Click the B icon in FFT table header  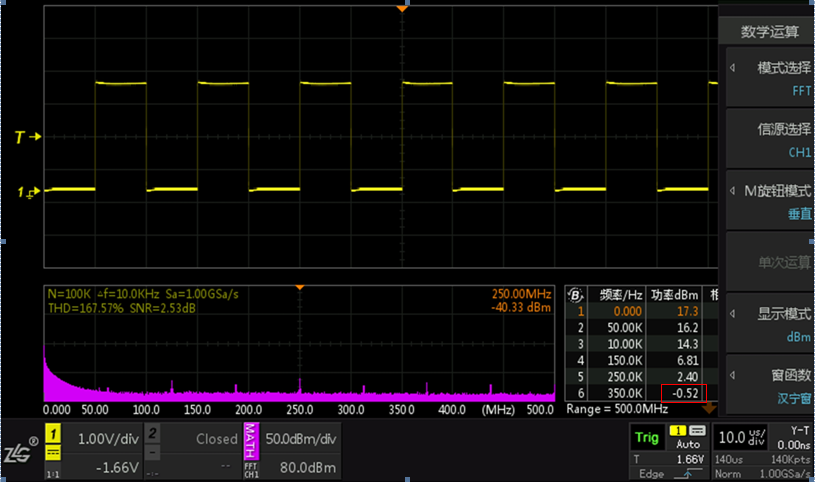click(575, 294)
